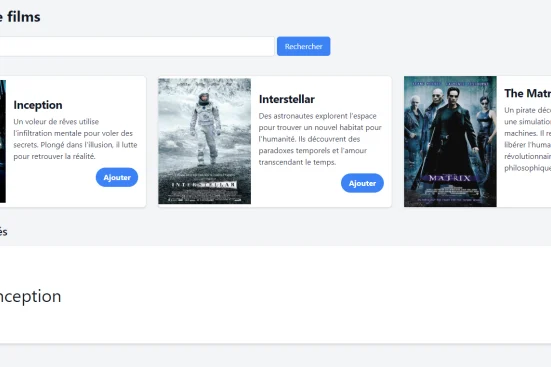Screen dimensions: 551x367
Task: Click the MATRIX logo on the poster
Action: click(449, 178)
